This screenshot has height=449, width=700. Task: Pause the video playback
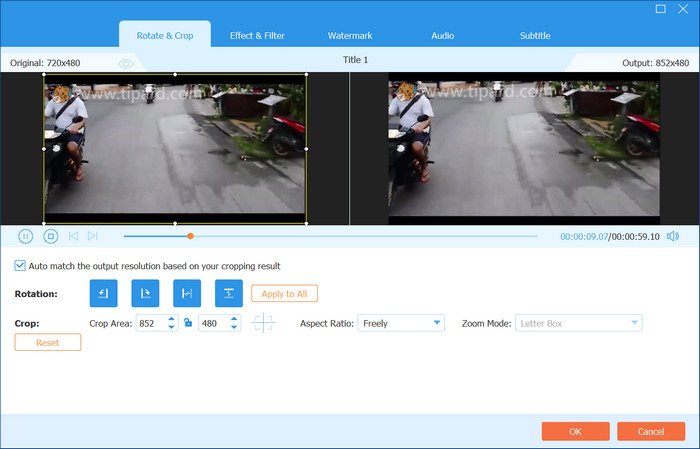tap(25, 236)
